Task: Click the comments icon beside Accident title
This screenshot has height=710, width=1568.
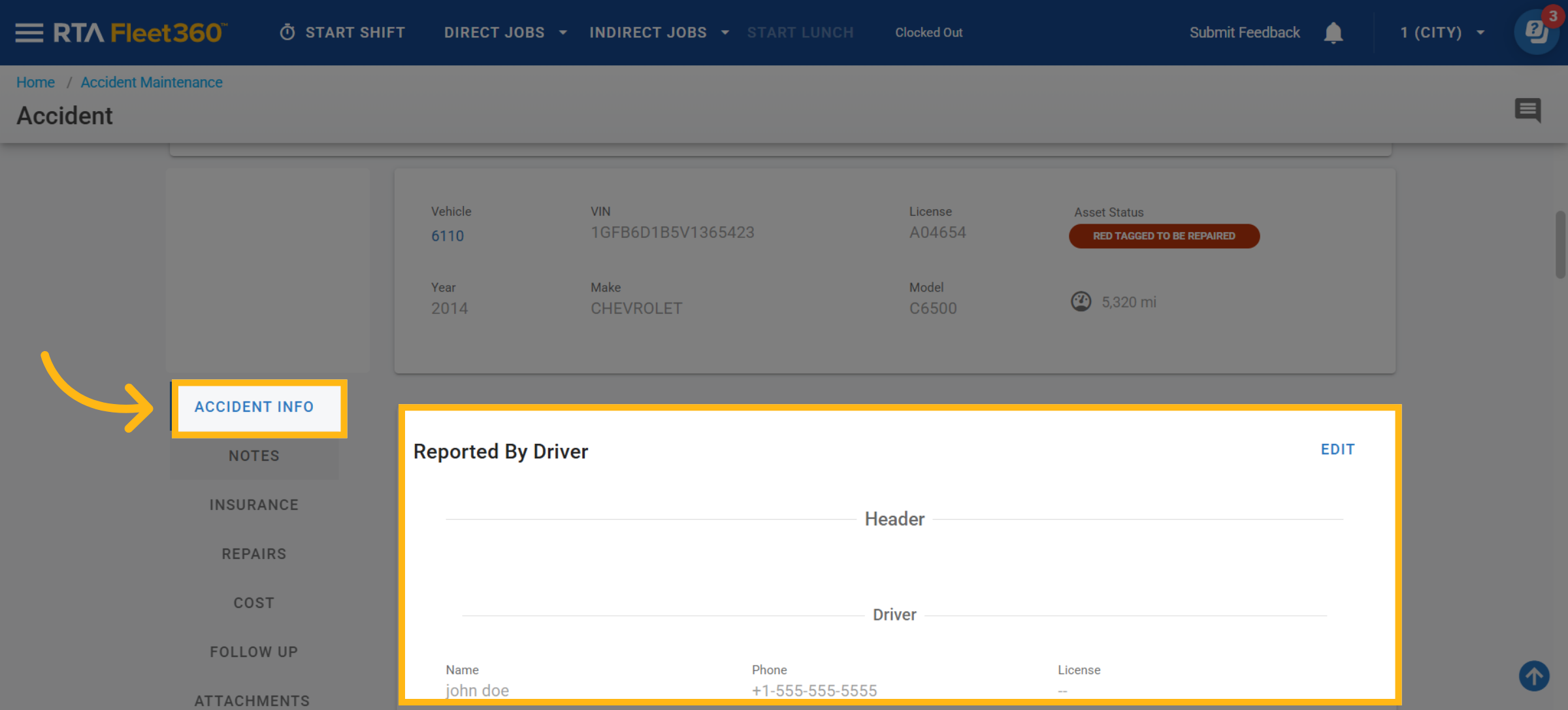Action: click(1527, 110)
